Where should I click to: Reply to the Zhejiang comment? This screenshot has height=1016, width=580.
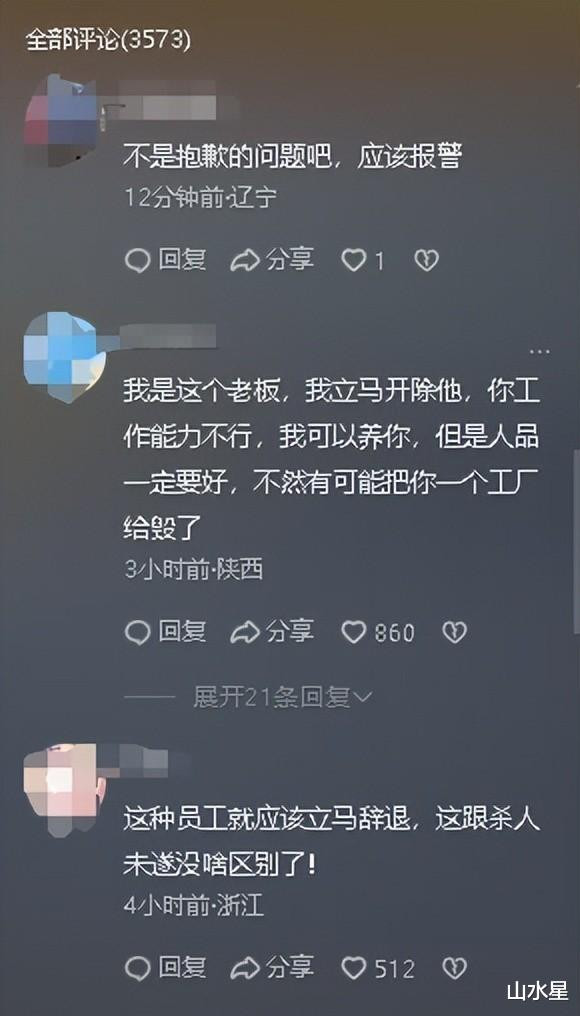tap(165, 968)
